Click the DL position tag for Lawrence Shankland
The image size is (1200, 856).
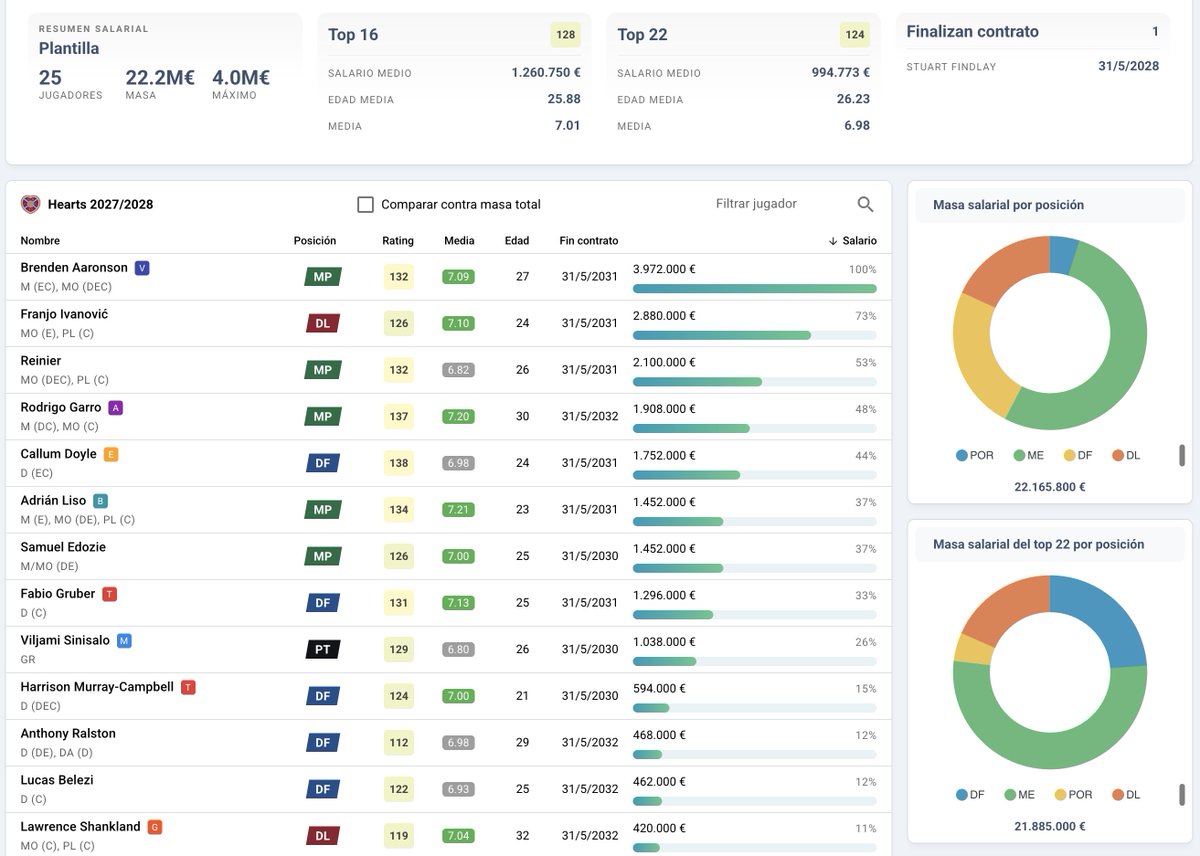(x=323, y=836)
